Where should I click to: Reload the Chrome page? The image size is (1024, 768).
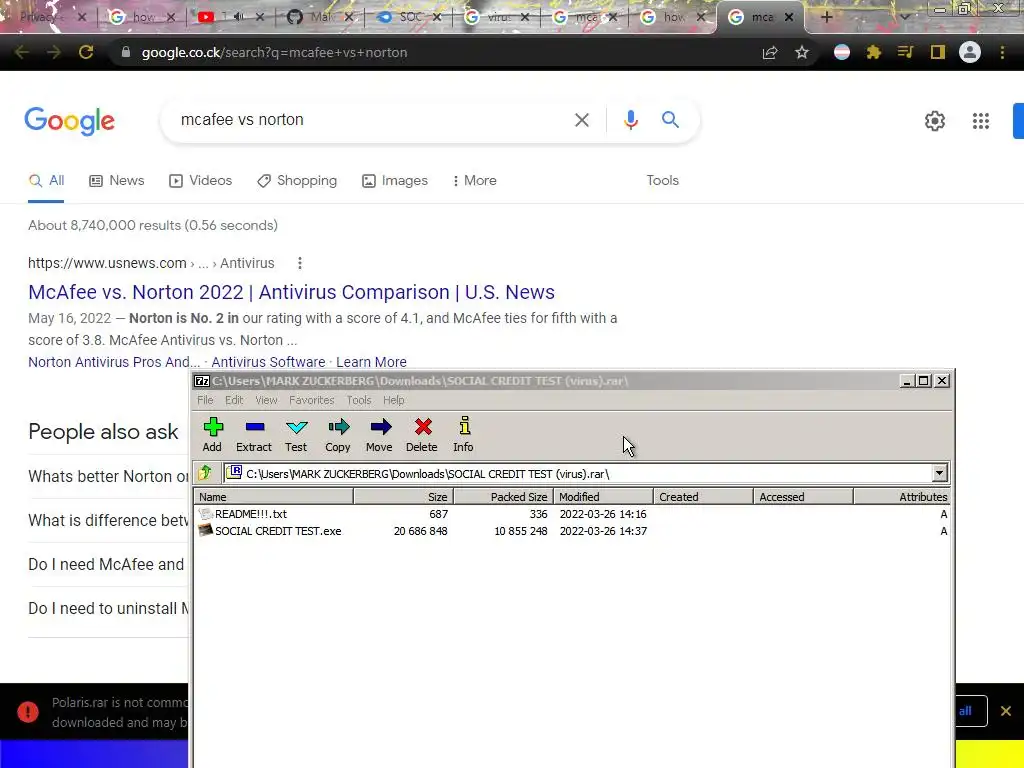(86, 52)
